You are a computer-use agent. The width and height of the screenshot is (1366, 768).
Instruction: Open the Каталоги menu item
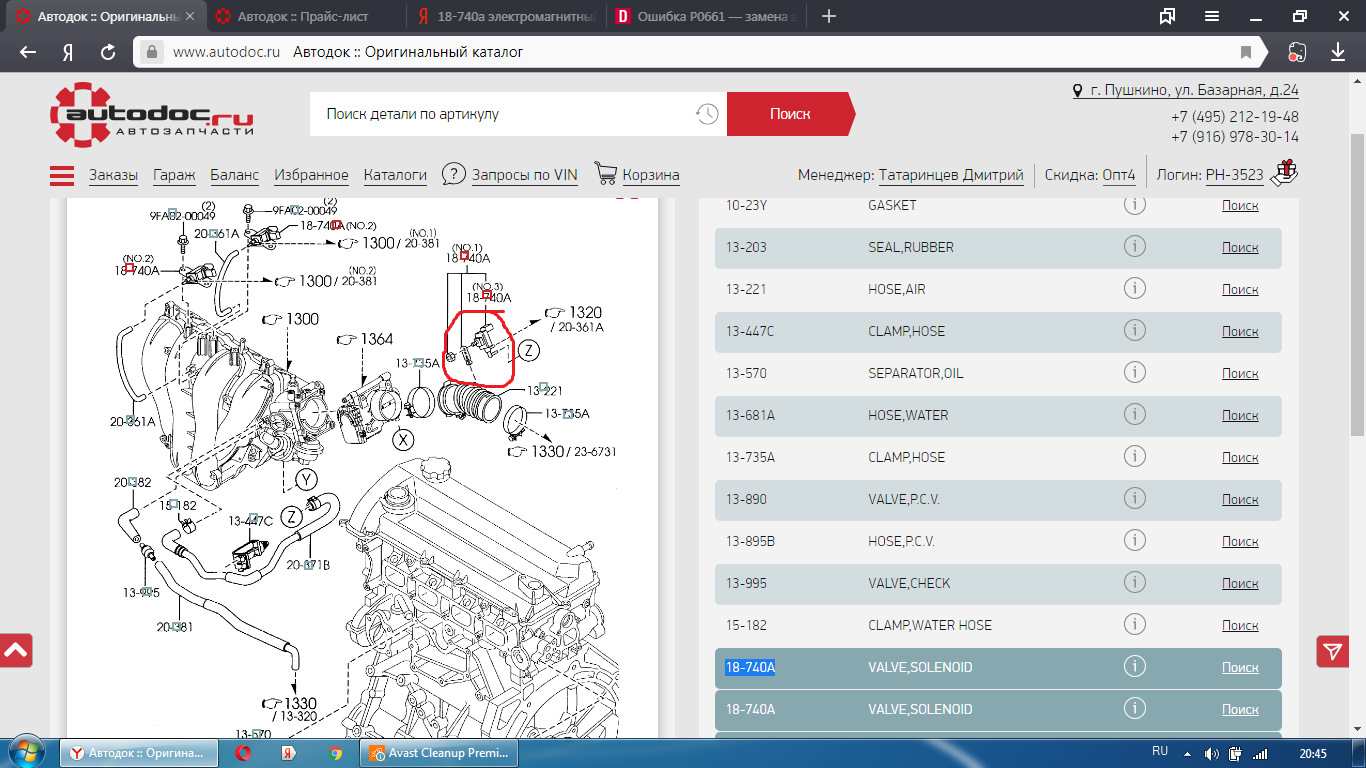pos(395,175)
